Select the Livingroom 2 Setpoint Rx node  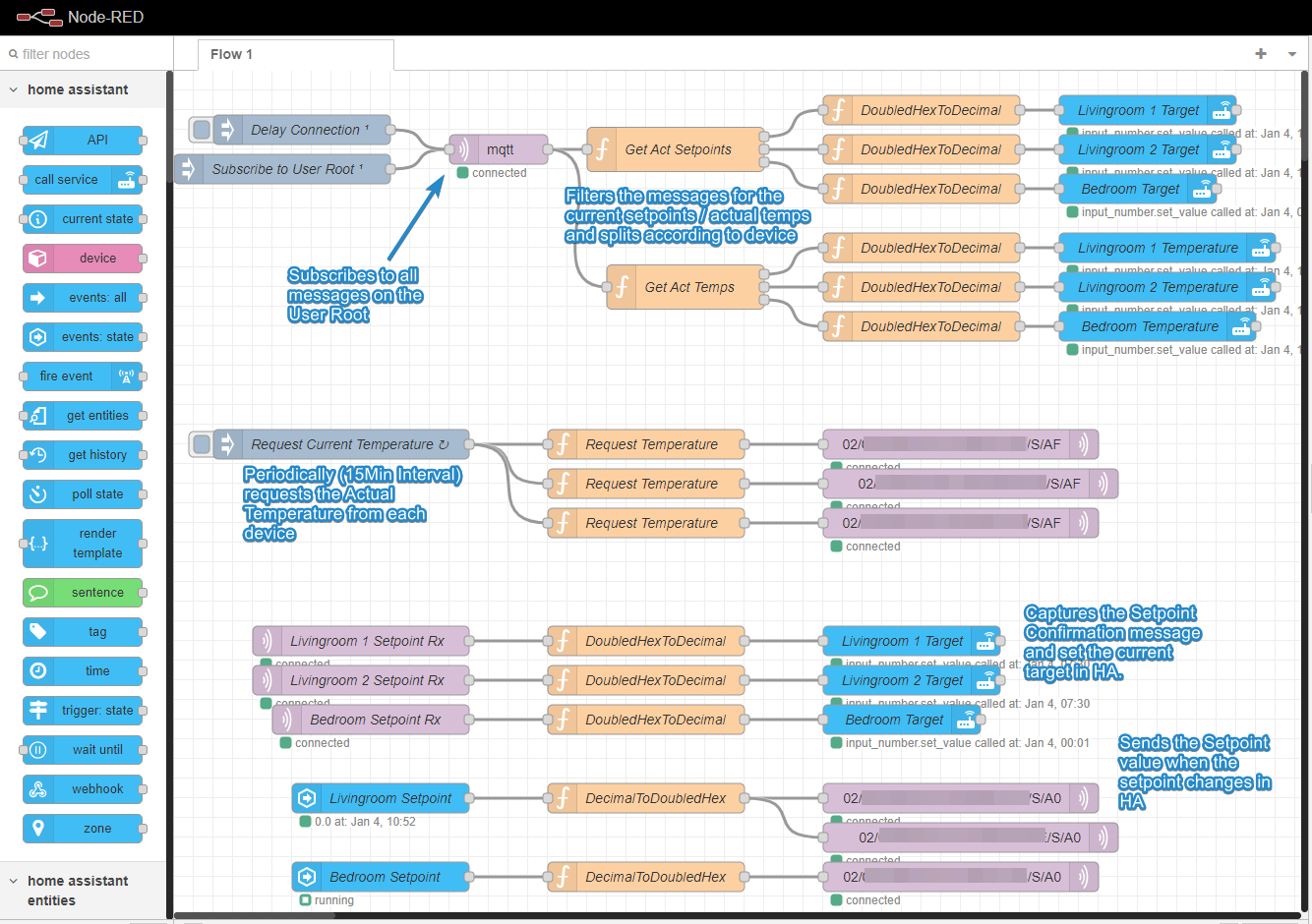[361, 680]
